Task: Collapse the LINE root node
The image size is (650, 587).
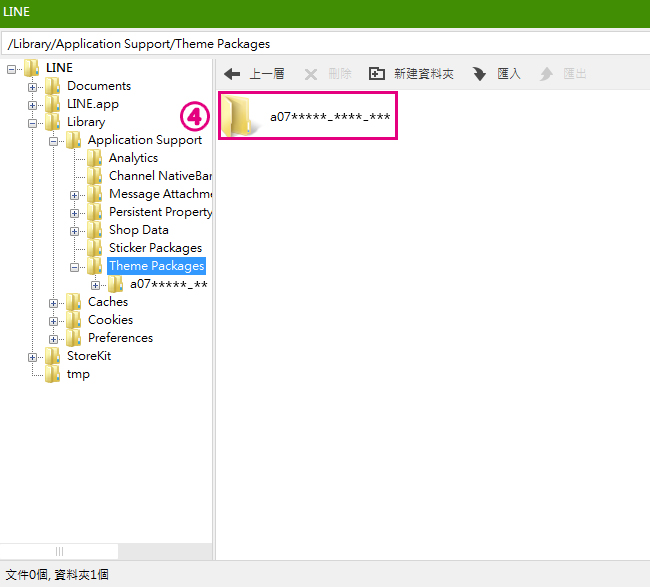Action: [12, 69]
